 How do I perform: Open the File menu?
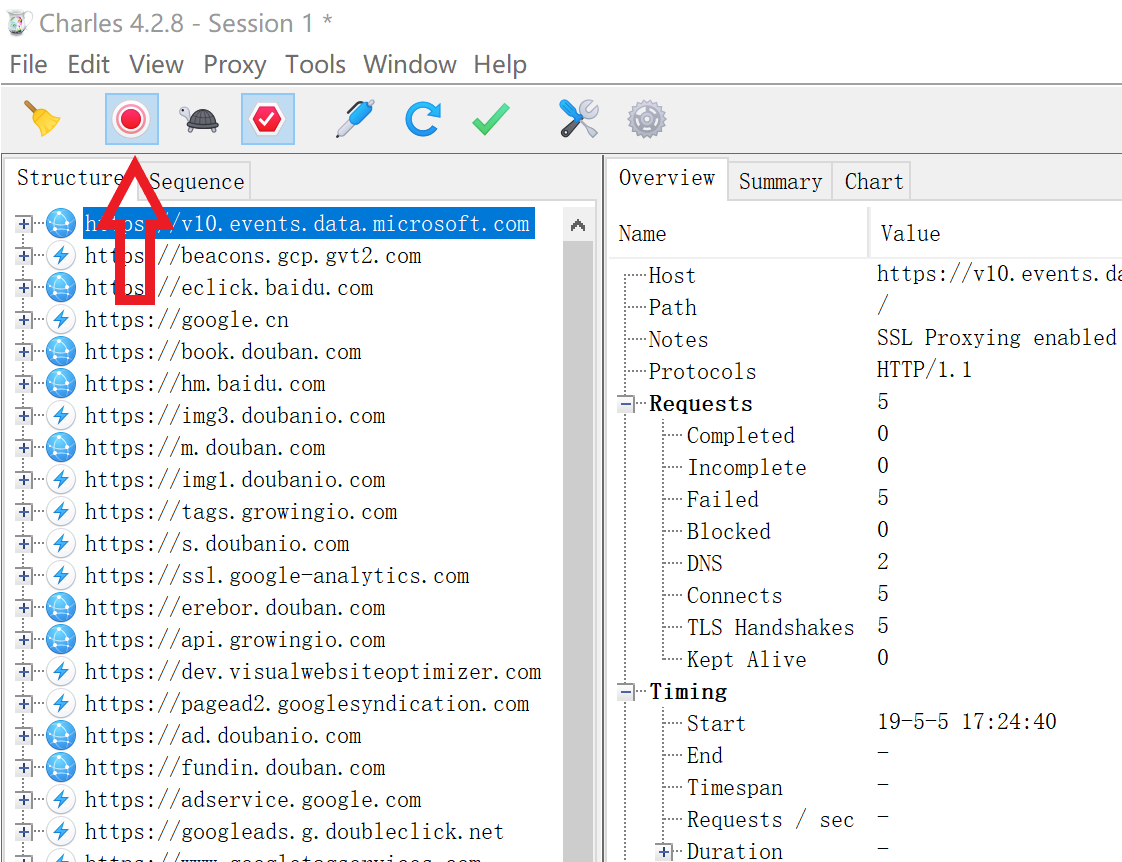click(29, 64)
